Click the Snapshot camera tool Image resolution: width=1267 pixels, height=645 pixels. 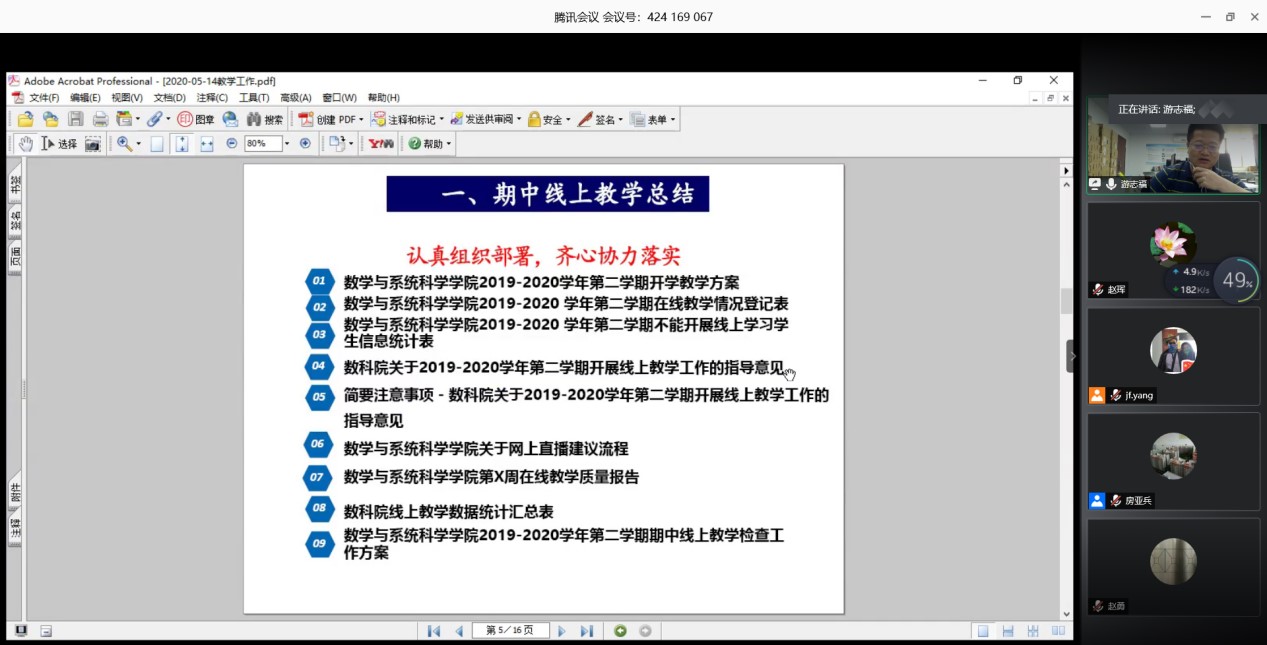click(92, 144)
